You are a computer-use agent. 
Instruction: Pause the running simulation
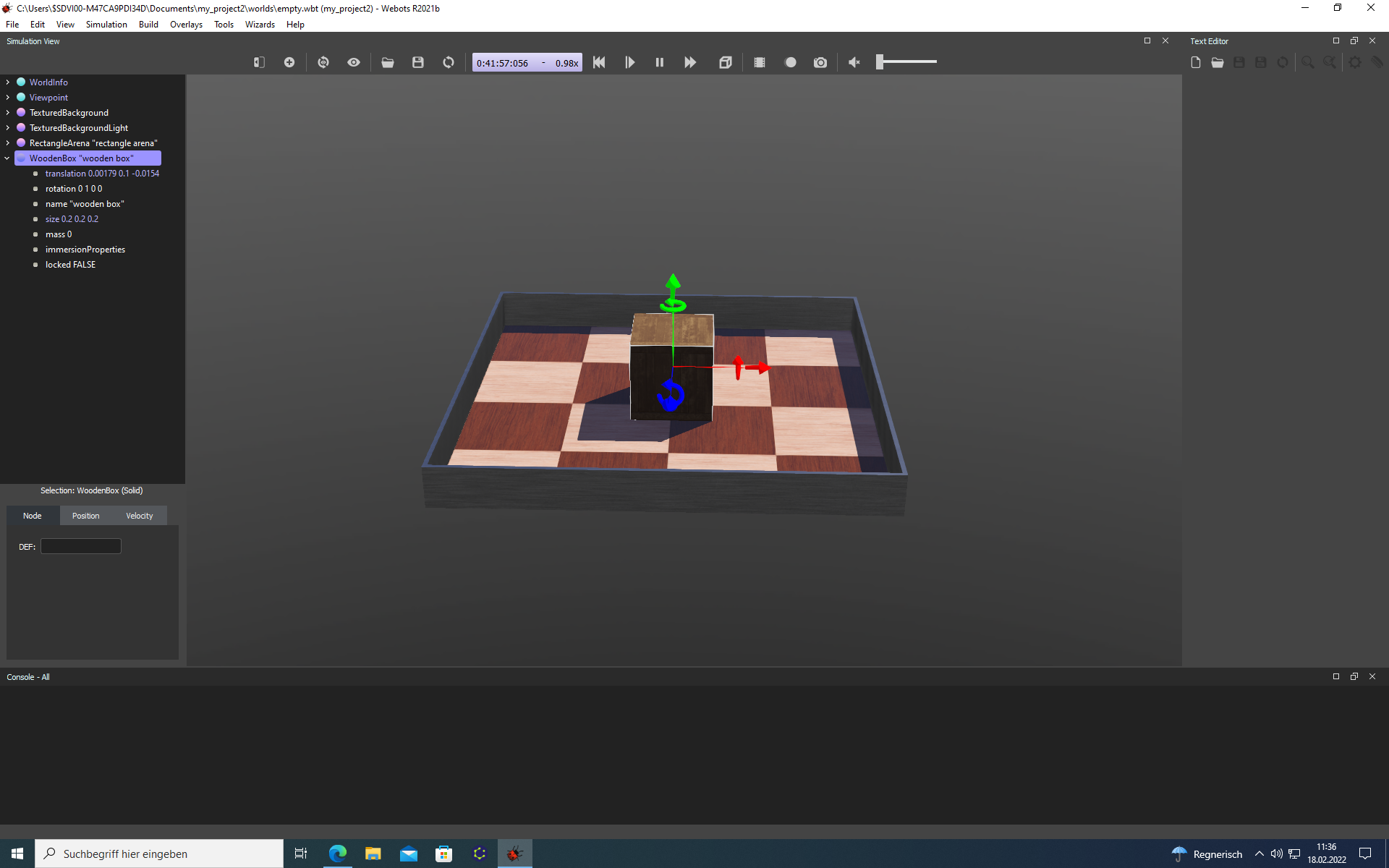click(x=659, y=63)
